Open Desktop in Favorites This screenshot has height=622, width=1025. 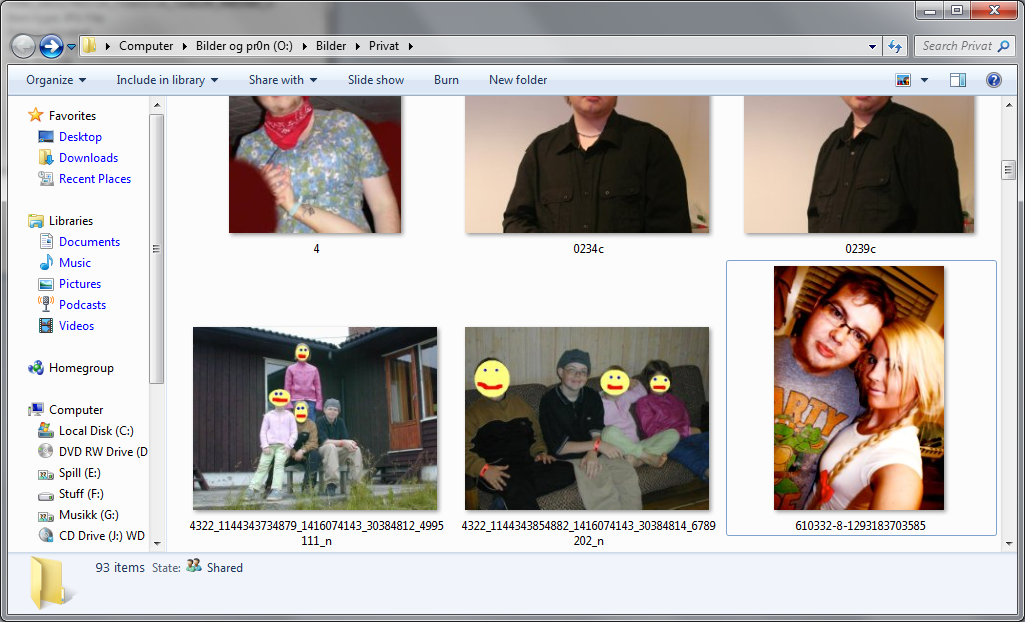point(80,137)
